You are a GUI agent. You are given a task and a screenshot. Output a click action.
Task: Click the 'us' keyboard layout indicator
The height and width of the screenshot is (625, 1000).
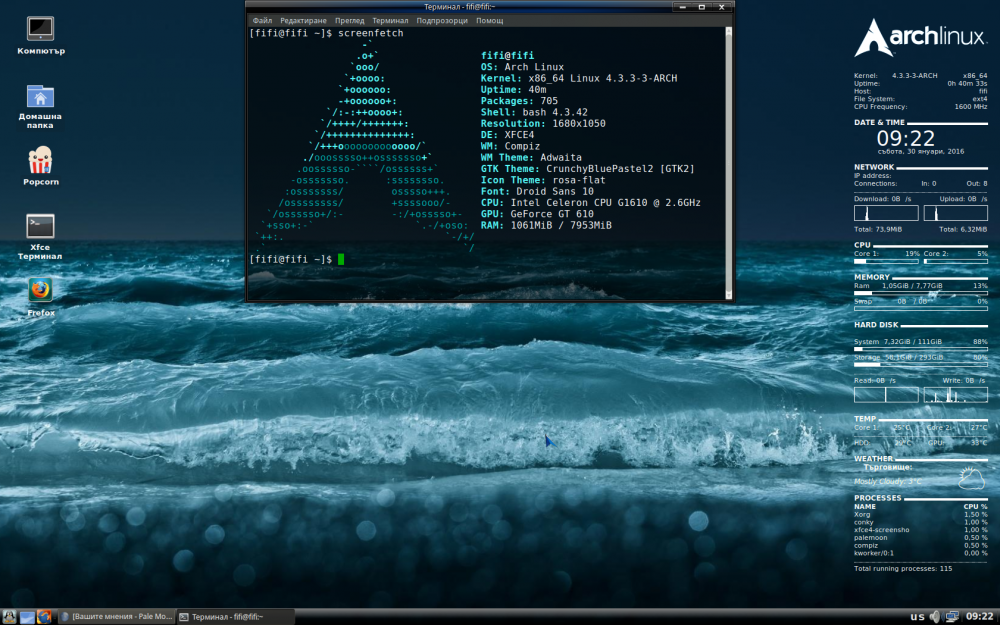[917, 617]
